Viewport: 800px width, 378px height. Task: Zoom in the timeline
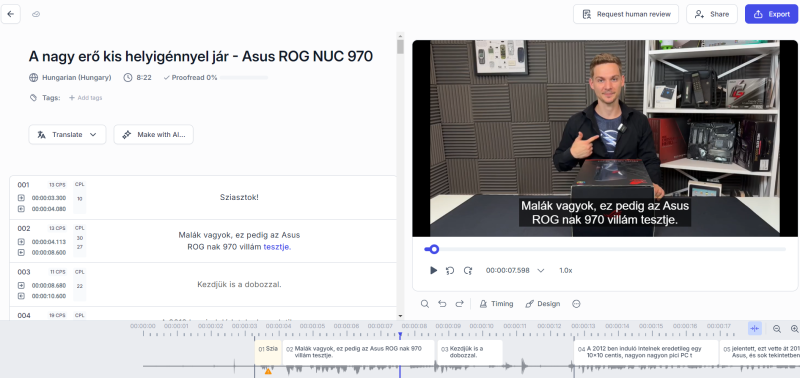794,329
